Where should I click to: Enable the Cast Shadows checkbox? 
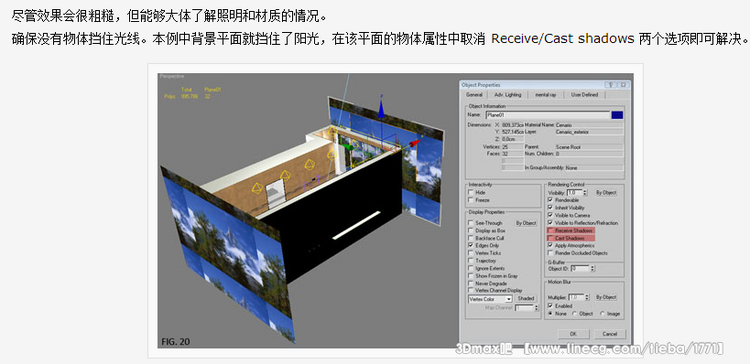tap(551, 238)
